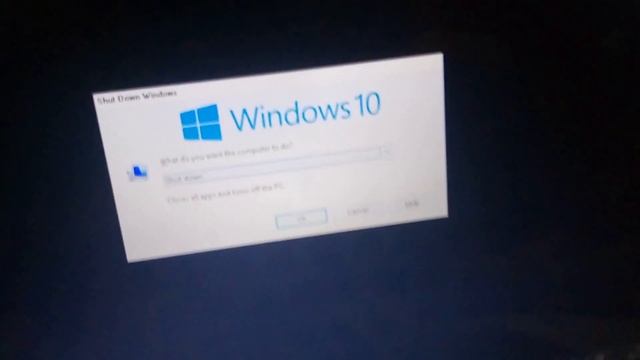Click the dropdown arrow beside the computer question
The image size is (640, 360).
(x=386, y=152)
